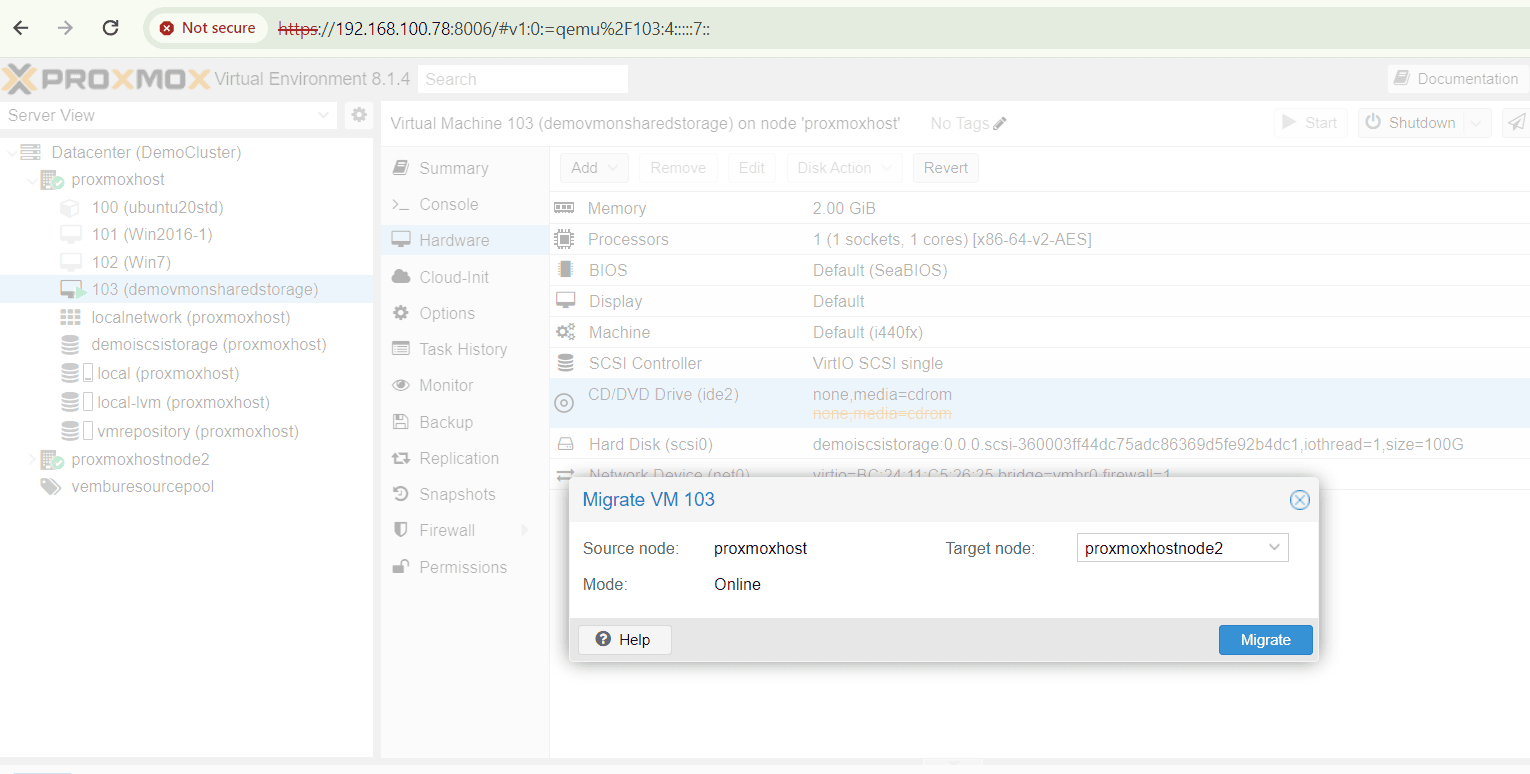The width and height of the screenshot is (1530, 774).
Task: Click the browser forward arrow
Action: click(66, 28)
